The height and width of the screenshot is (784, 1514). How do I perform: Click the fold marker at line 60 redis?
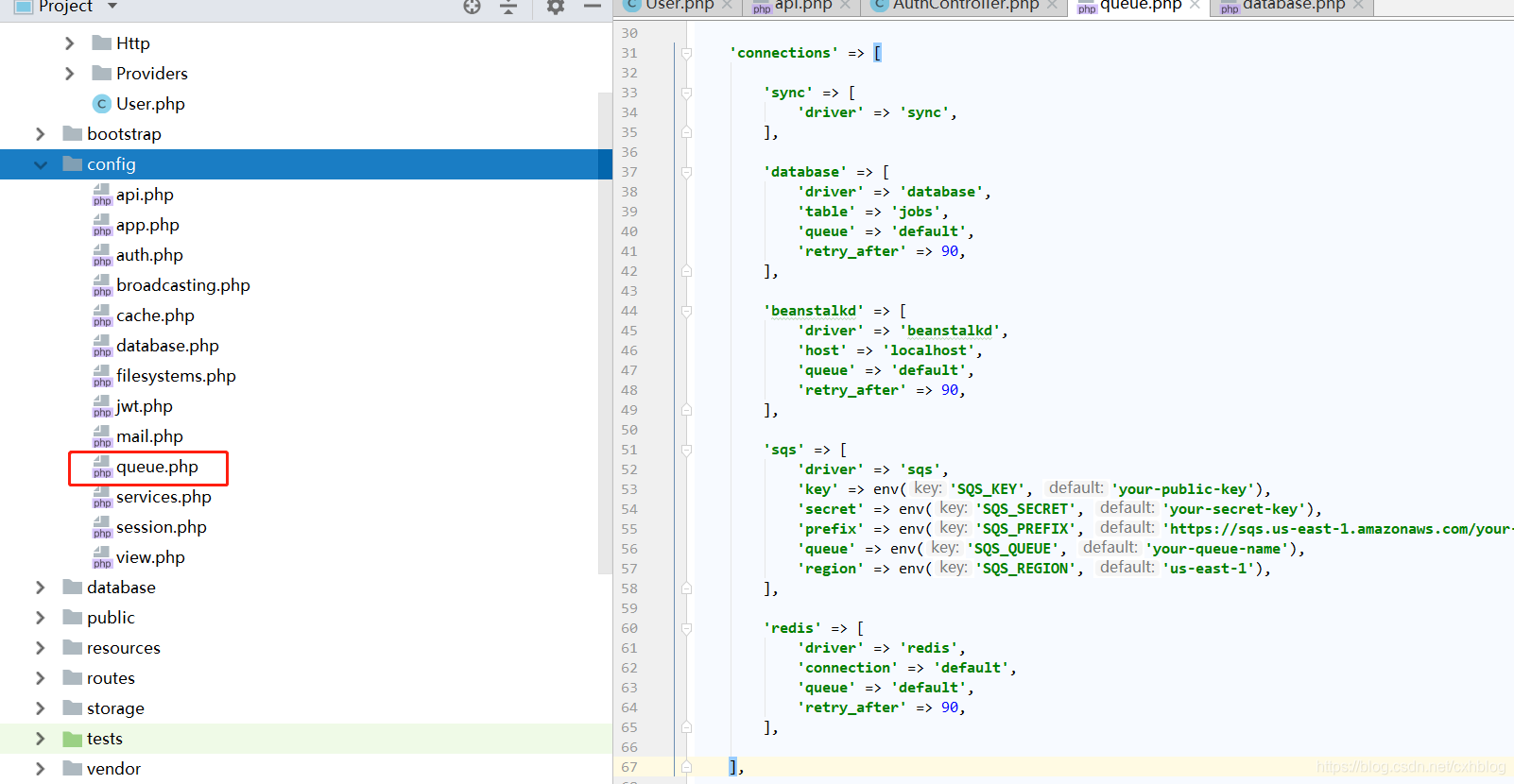coord(687,628)
